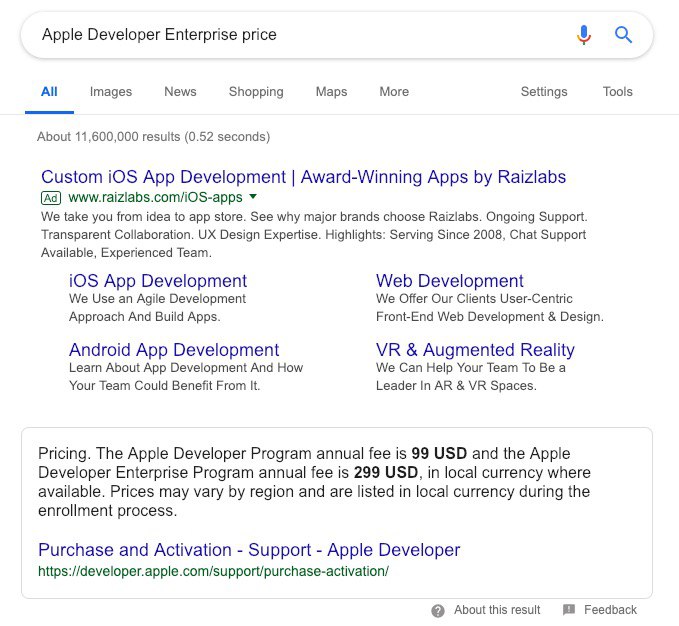The height and width of the screenshot is (626, 679).
Task: Open Purchase and Activation - Support link
Action: (x=249, y=550)
